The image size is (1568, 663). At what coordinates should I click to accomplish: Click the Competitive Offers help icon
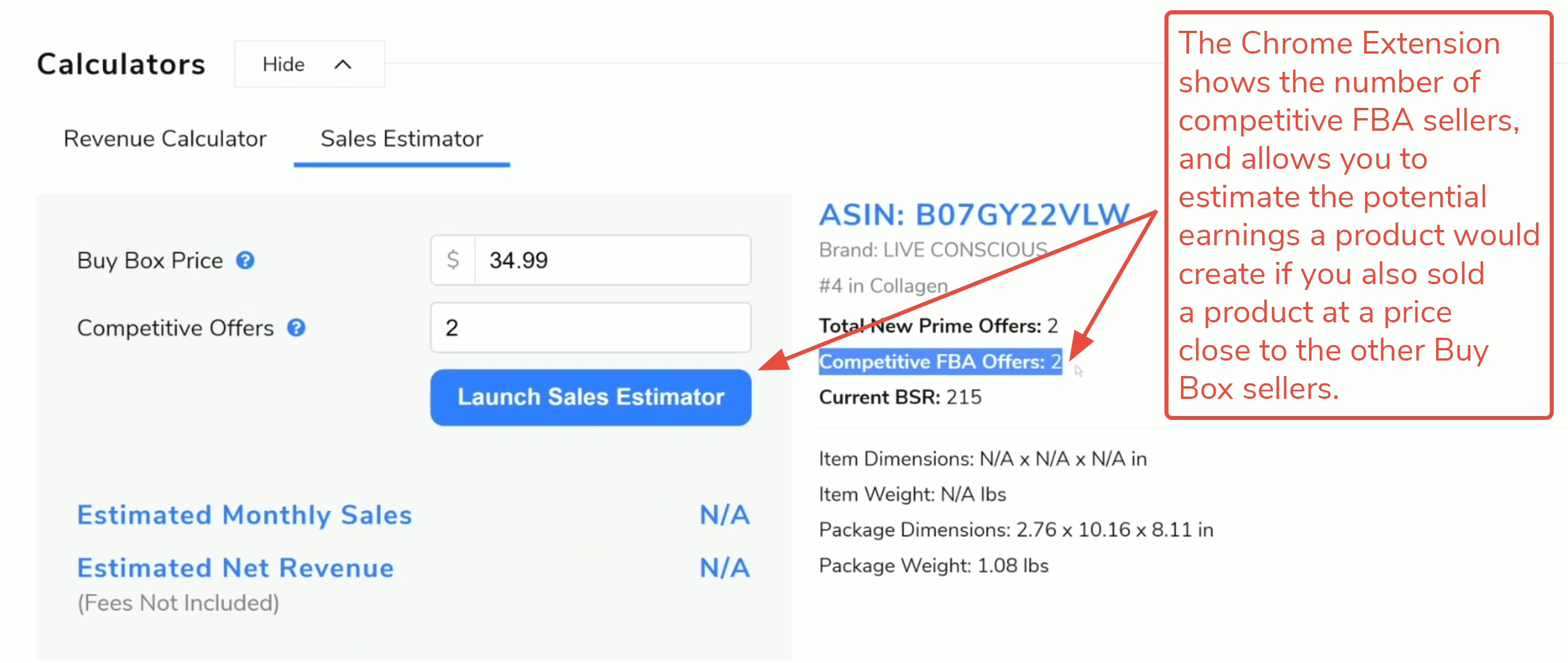(x=296, y=328)
